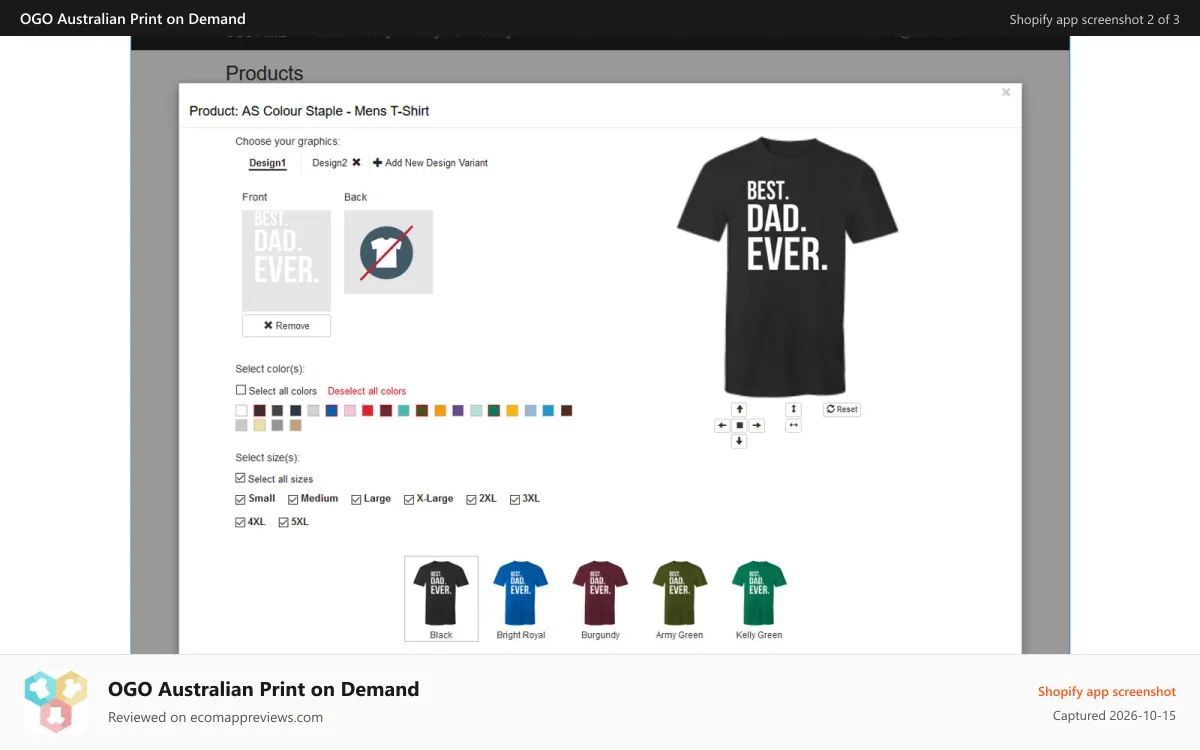The width and height of the screenshot is (1200, 750).
Task: Preview the Burgundy shirt thumbnail
Action: [600, 599]
